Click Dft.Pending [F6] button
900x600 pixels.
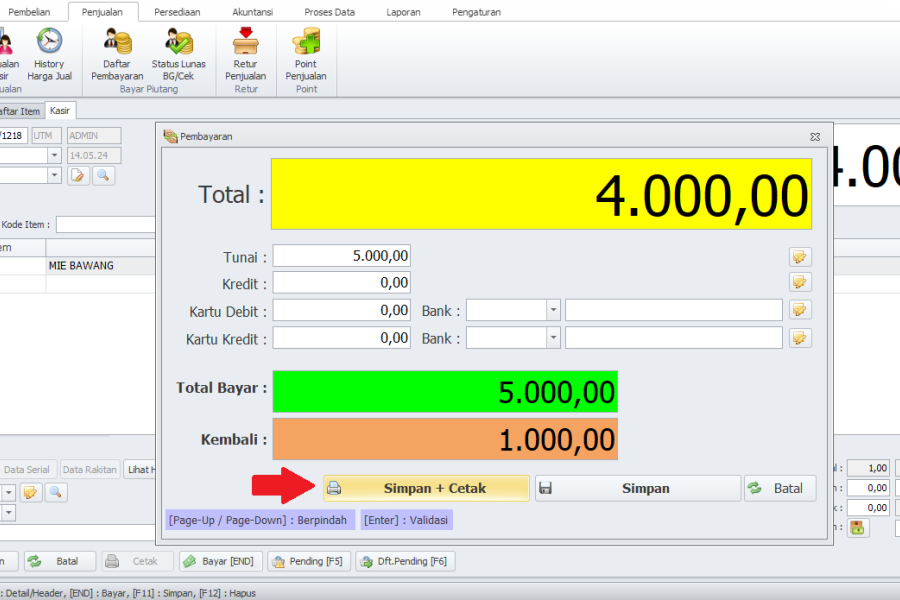(405, 561)
